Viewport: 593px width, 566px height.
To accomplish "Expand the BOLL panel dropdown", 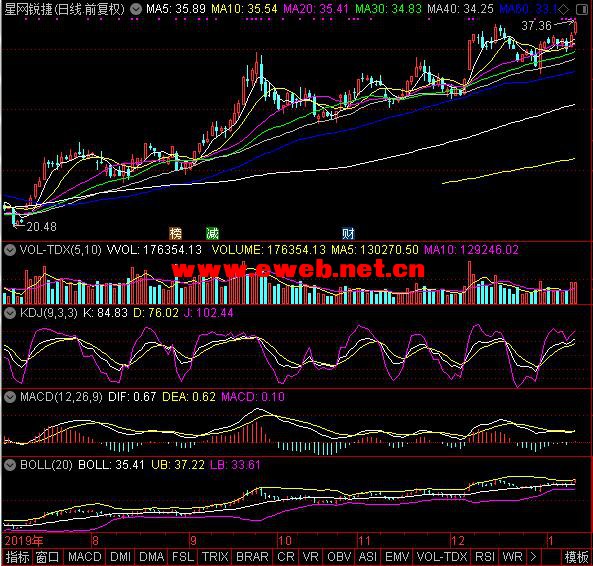I will coord(10,465).
